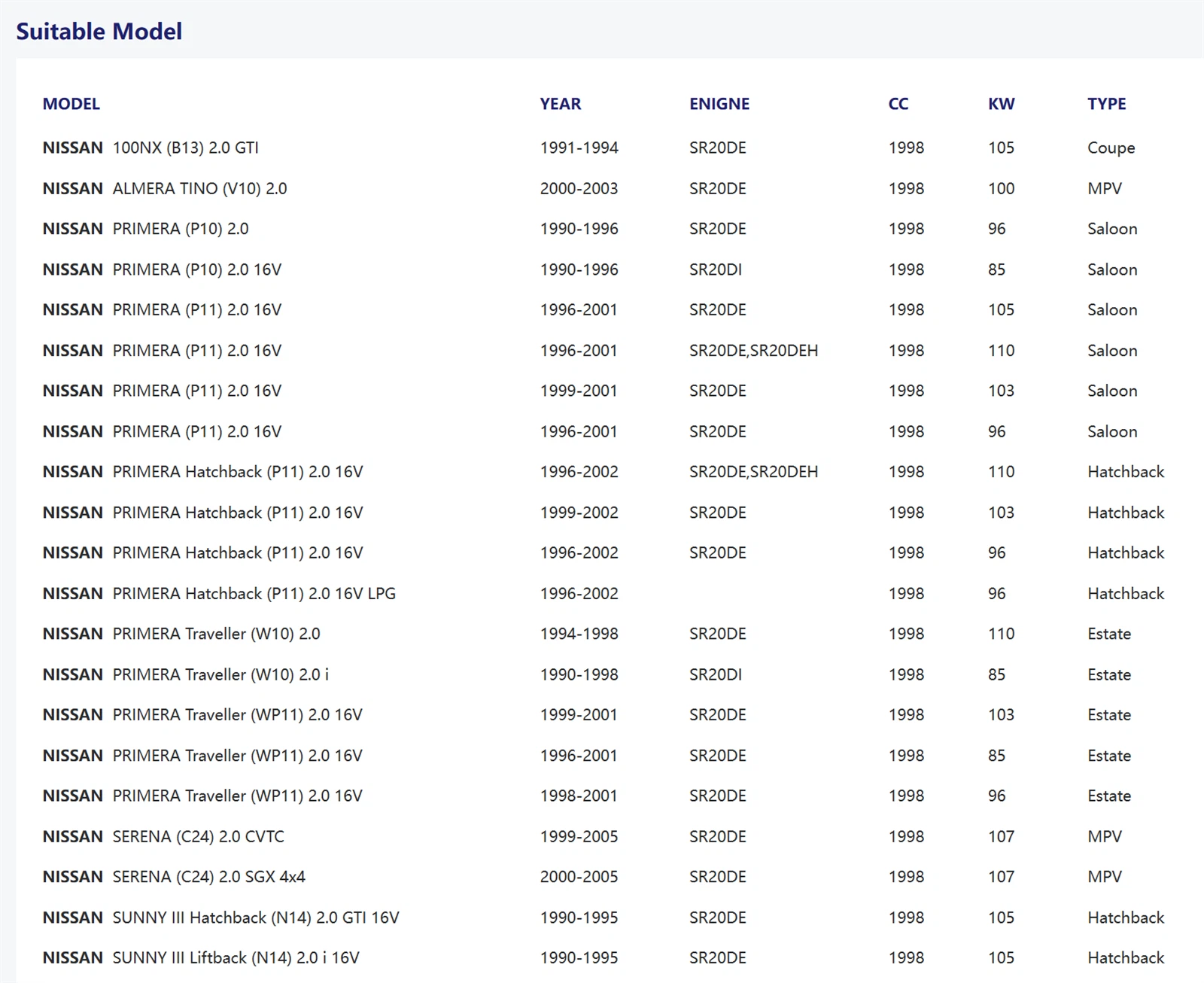Select the PRIMERA (P10) 2.0 model cell
Viewport: 1204px width, 983px height.
point(145,229)
